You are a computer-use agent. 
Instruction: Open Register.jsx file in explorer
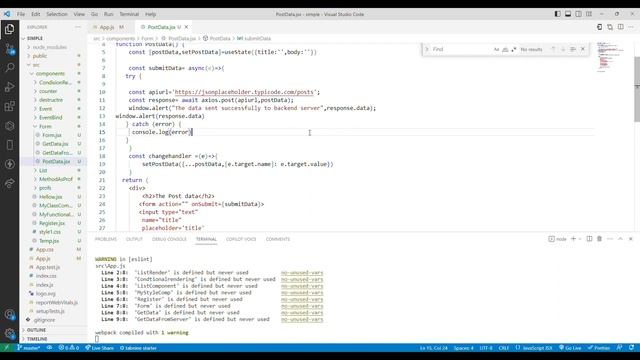[x=53, y=223]
